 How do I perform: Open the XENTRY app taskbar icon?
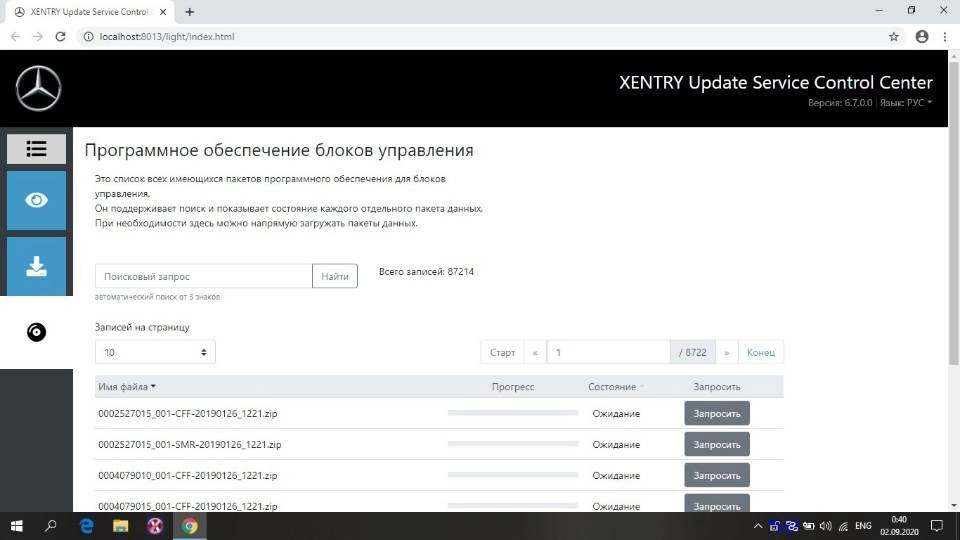click(155, 526)
